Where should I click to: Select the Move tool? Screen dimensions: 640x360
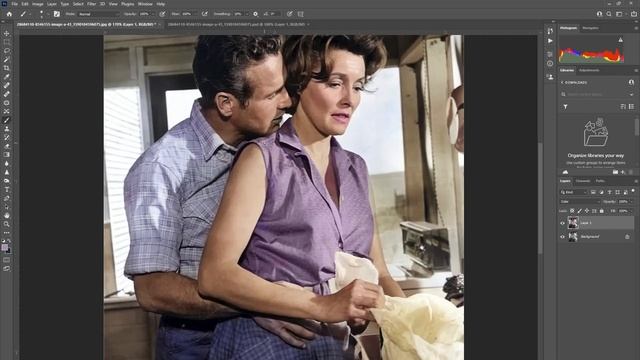[7, 33]
